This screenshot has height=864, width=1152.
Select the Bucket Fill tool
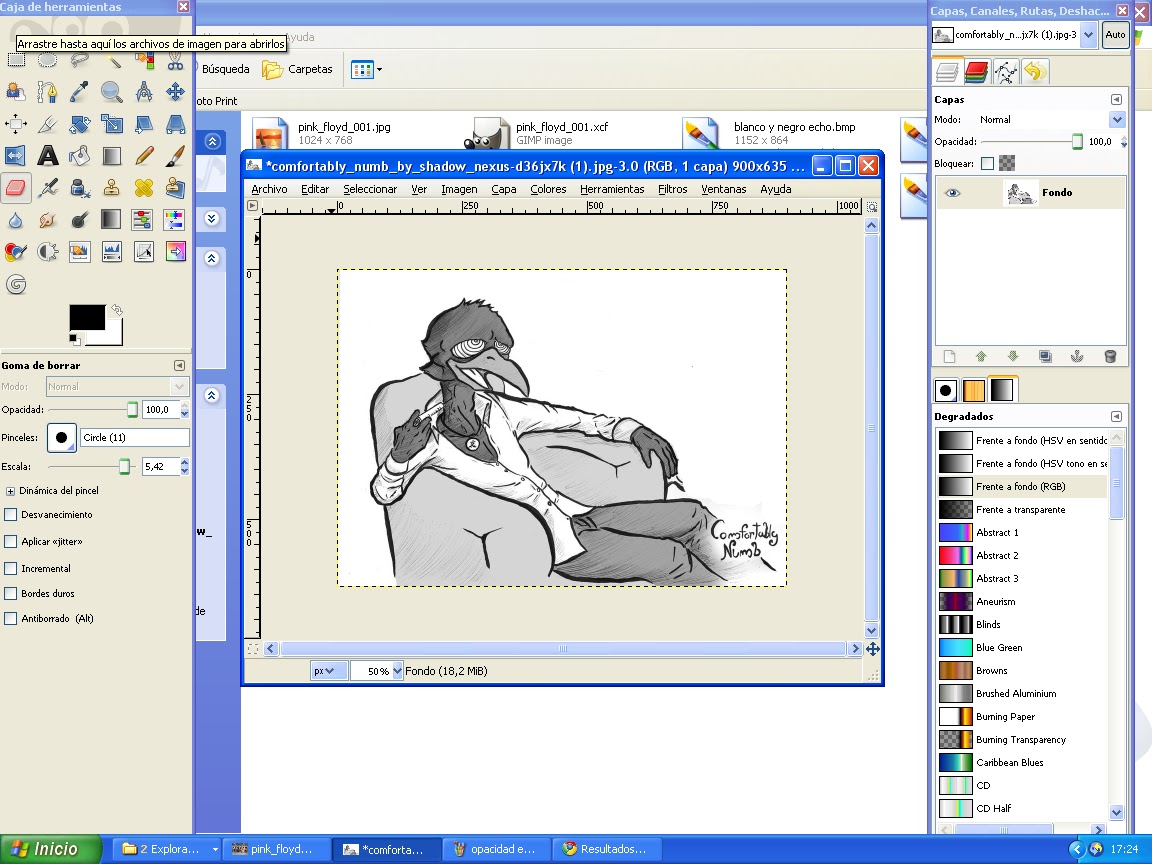point(79,156)
